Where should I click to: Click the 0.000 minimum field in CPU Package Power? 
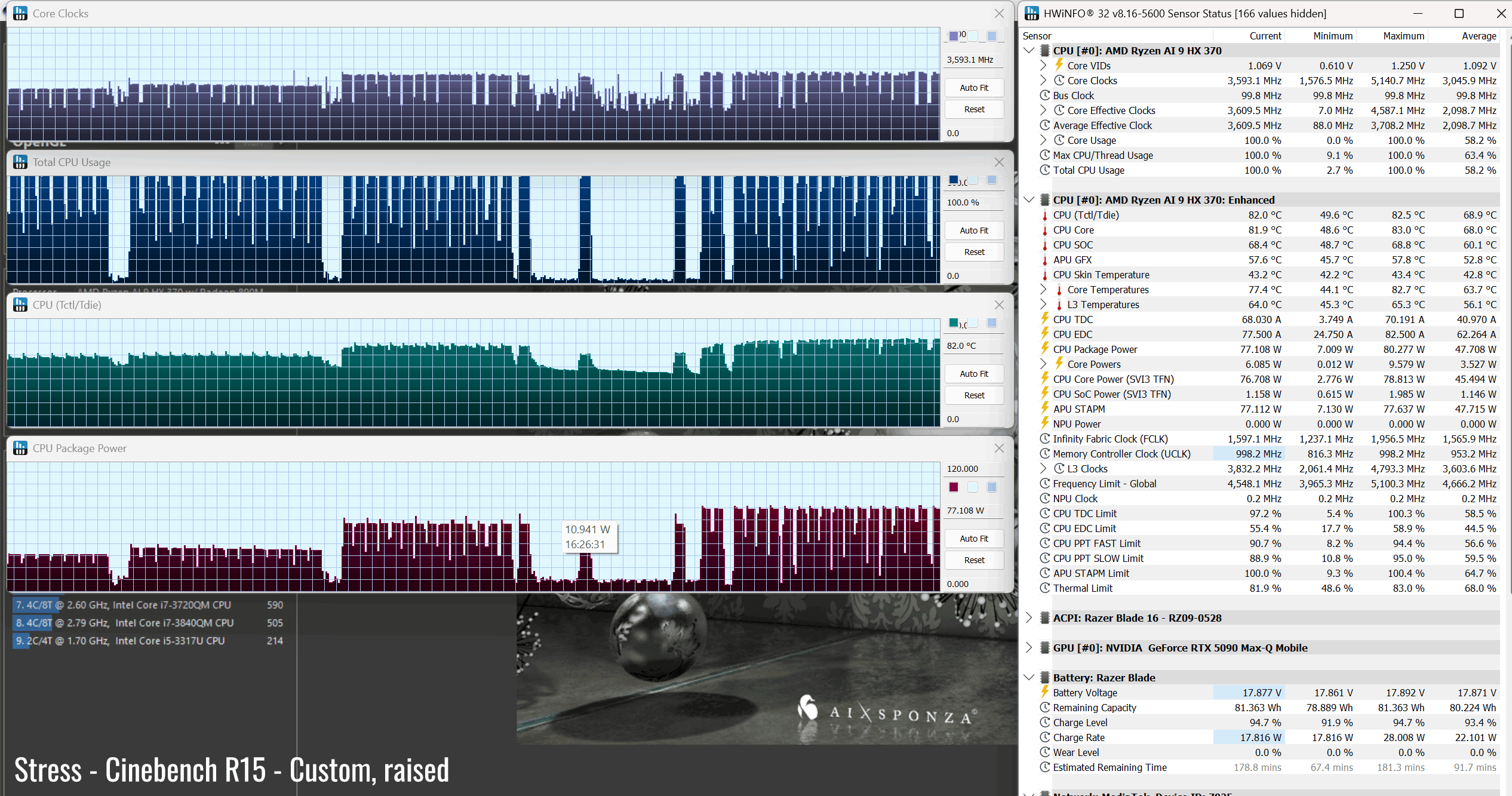(x=974, y=584)
